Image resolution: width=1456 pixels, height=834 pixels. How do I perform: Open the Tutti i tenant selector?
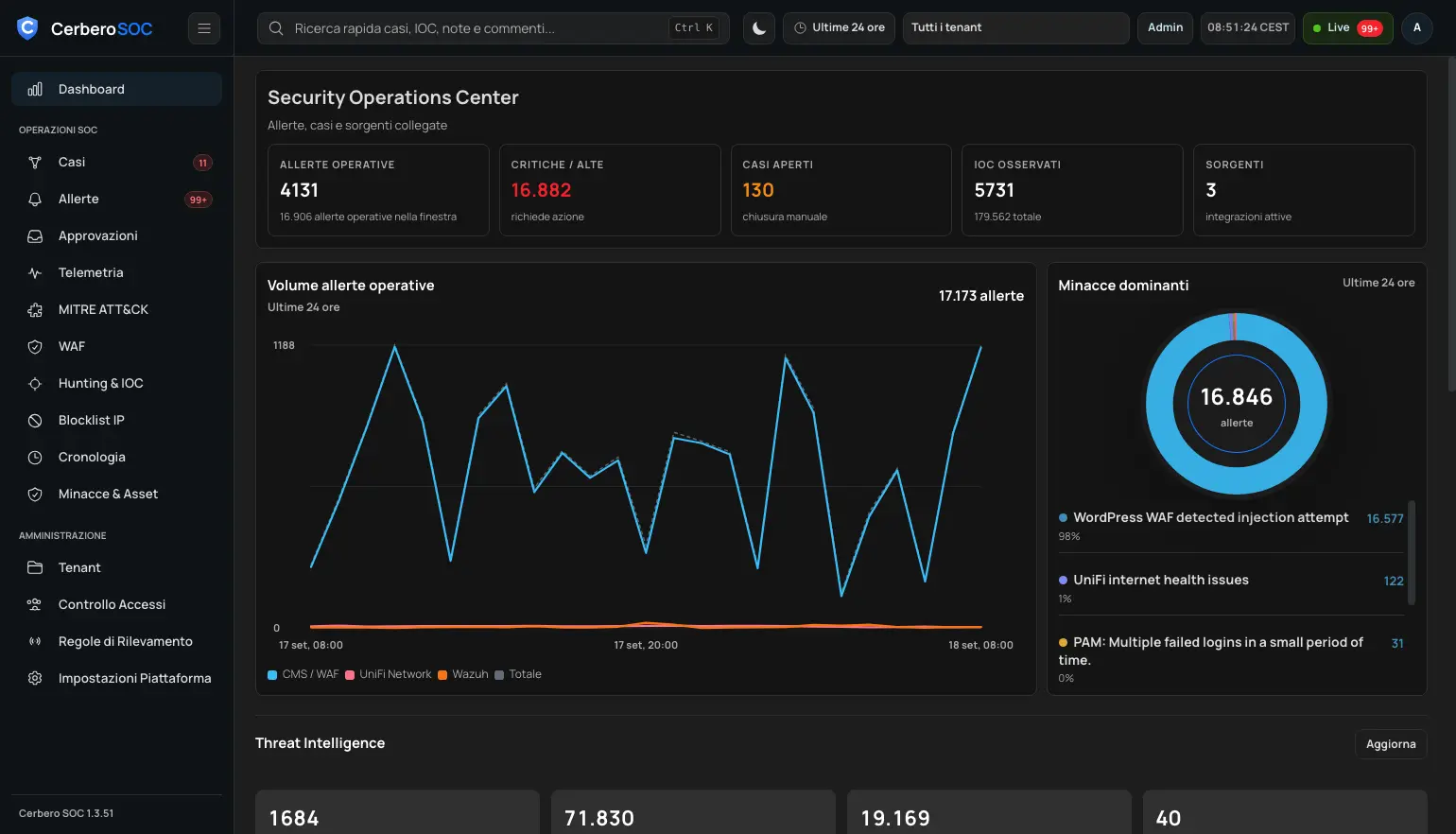click(x=1015, y=28)
